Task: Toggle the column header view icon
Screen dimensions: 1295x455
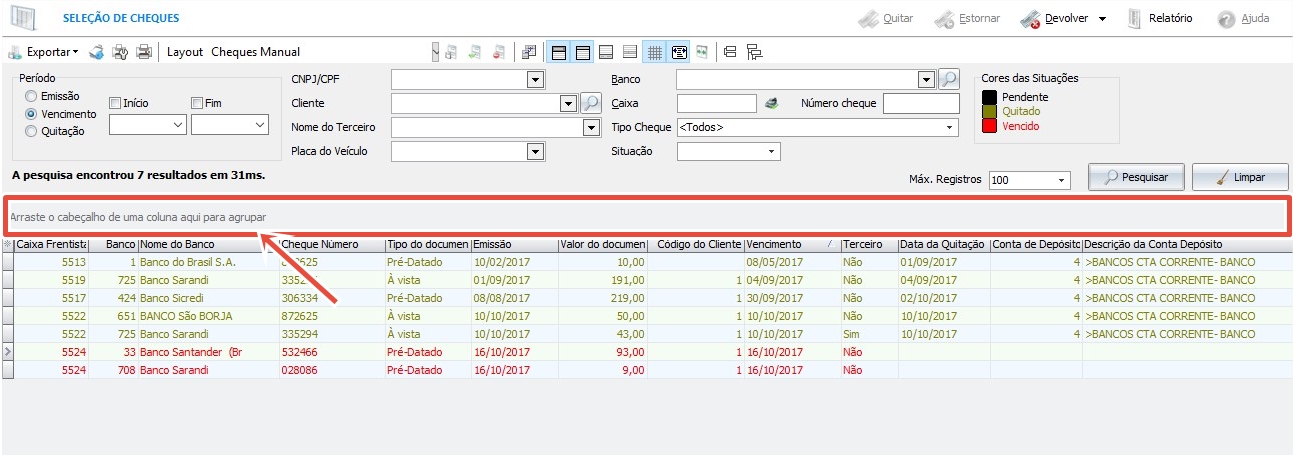Action: coord(582,51)
